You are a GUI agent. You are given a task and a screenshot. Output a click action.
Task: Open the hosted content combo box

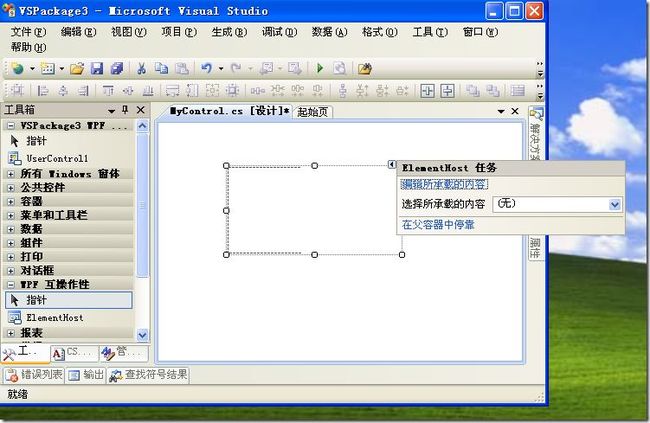coord(557,204)
